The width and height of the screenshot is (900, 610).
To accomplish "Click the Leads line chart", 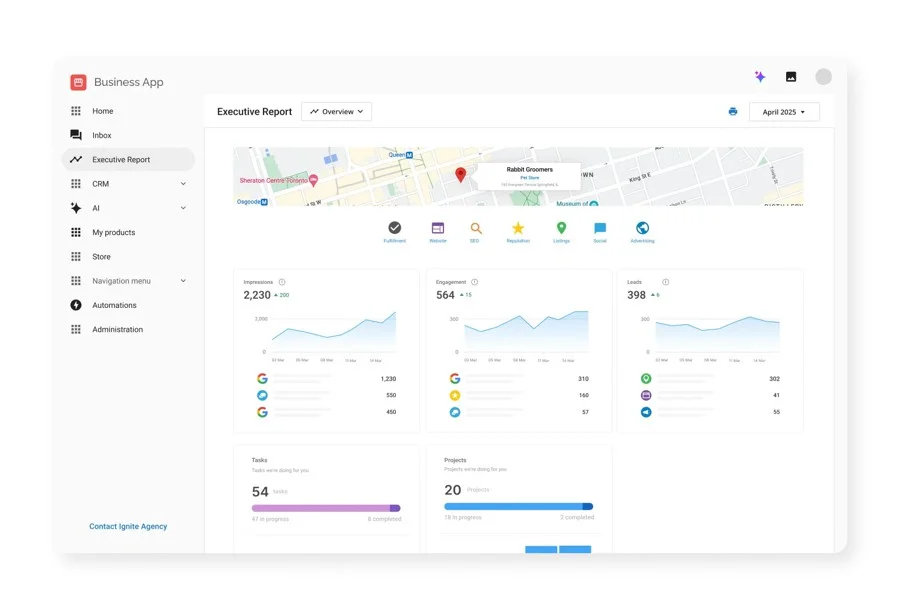I will tap(717, 333).
